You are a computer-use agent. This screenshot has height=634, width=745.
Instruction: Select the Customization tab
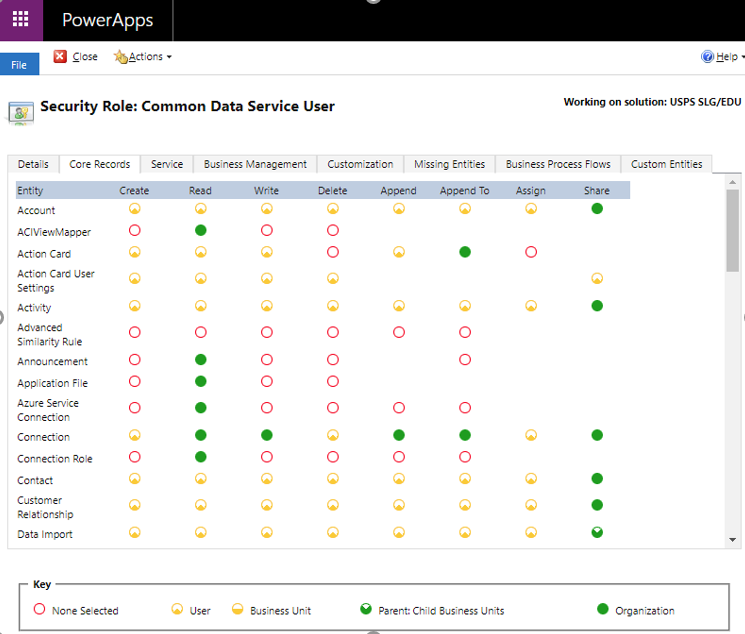[x=360, y=164]
